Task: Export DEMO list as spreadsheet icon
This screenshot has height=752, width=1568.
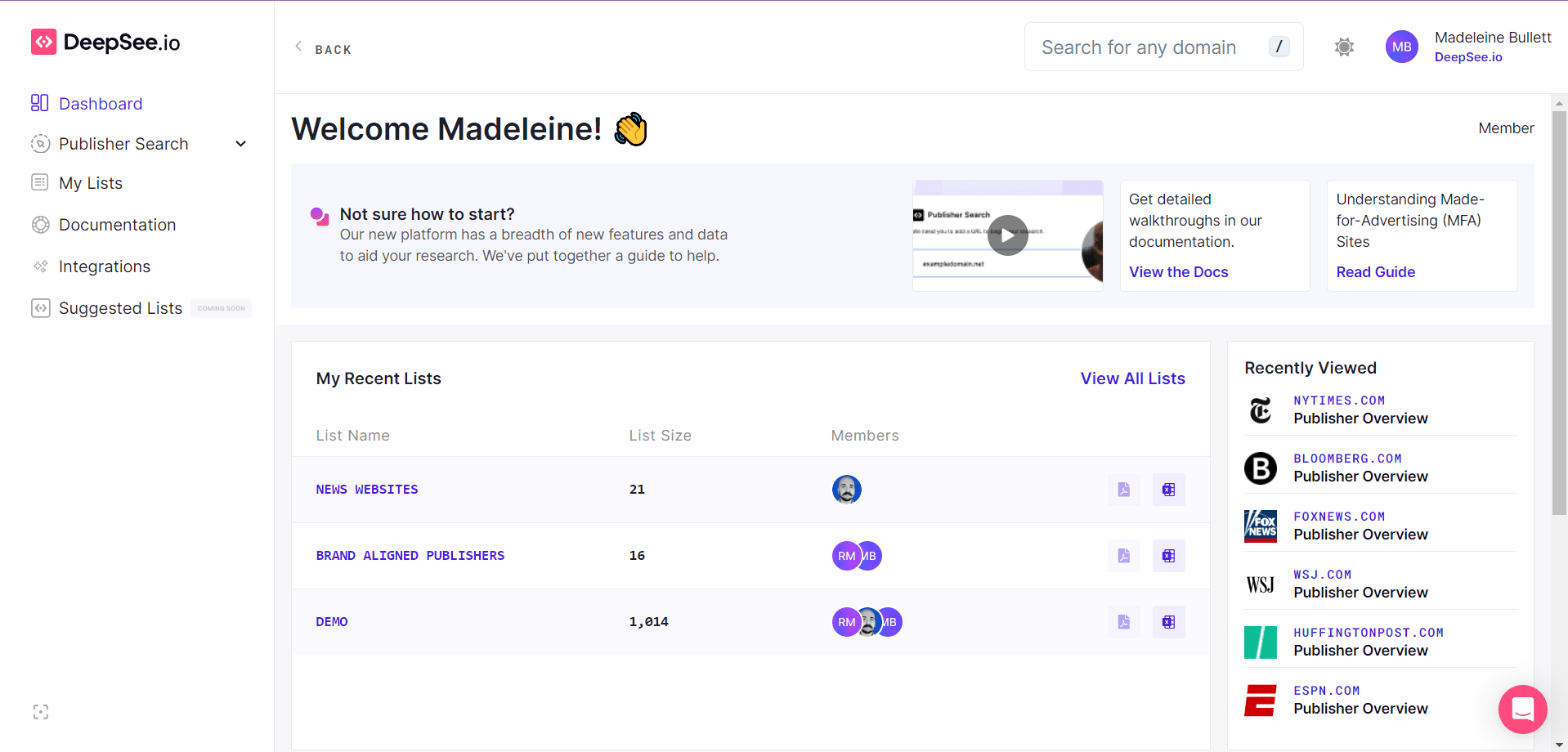Action: [1168, 622]
